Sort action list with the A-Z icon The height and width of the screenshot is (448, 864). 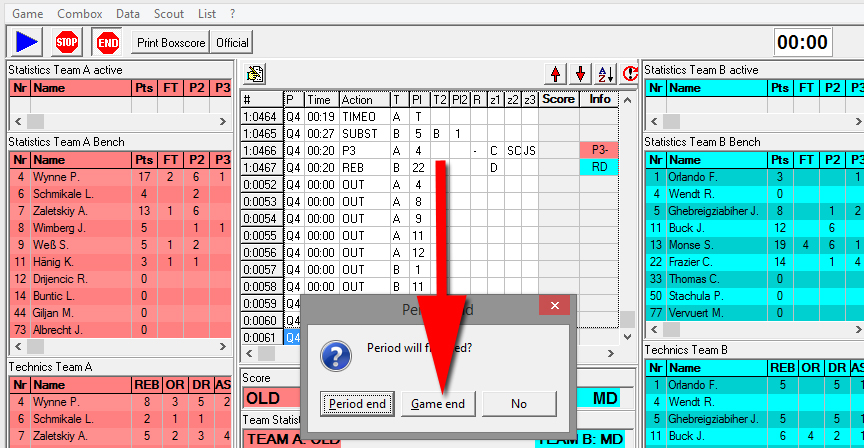(x=605, y=74)
